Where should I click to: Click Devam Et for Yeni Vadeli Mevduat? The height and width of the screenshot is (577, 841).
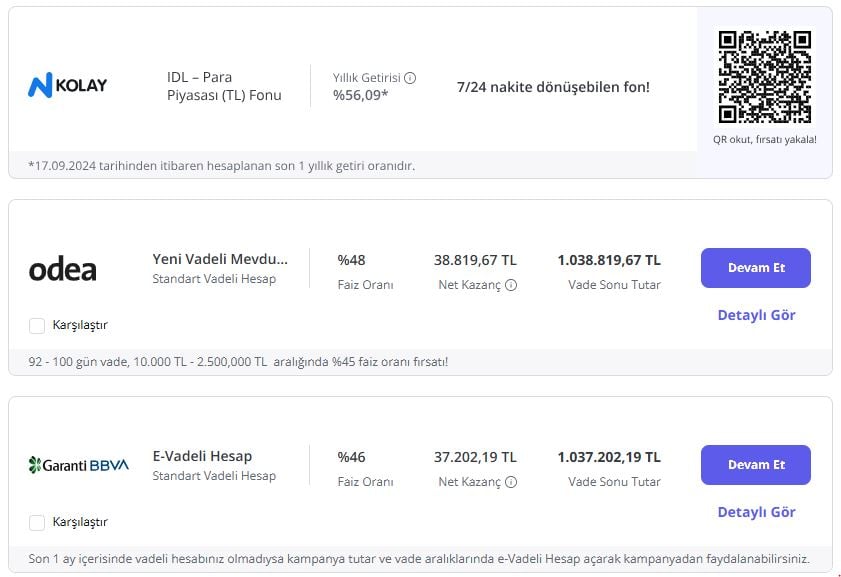point(755,267)
